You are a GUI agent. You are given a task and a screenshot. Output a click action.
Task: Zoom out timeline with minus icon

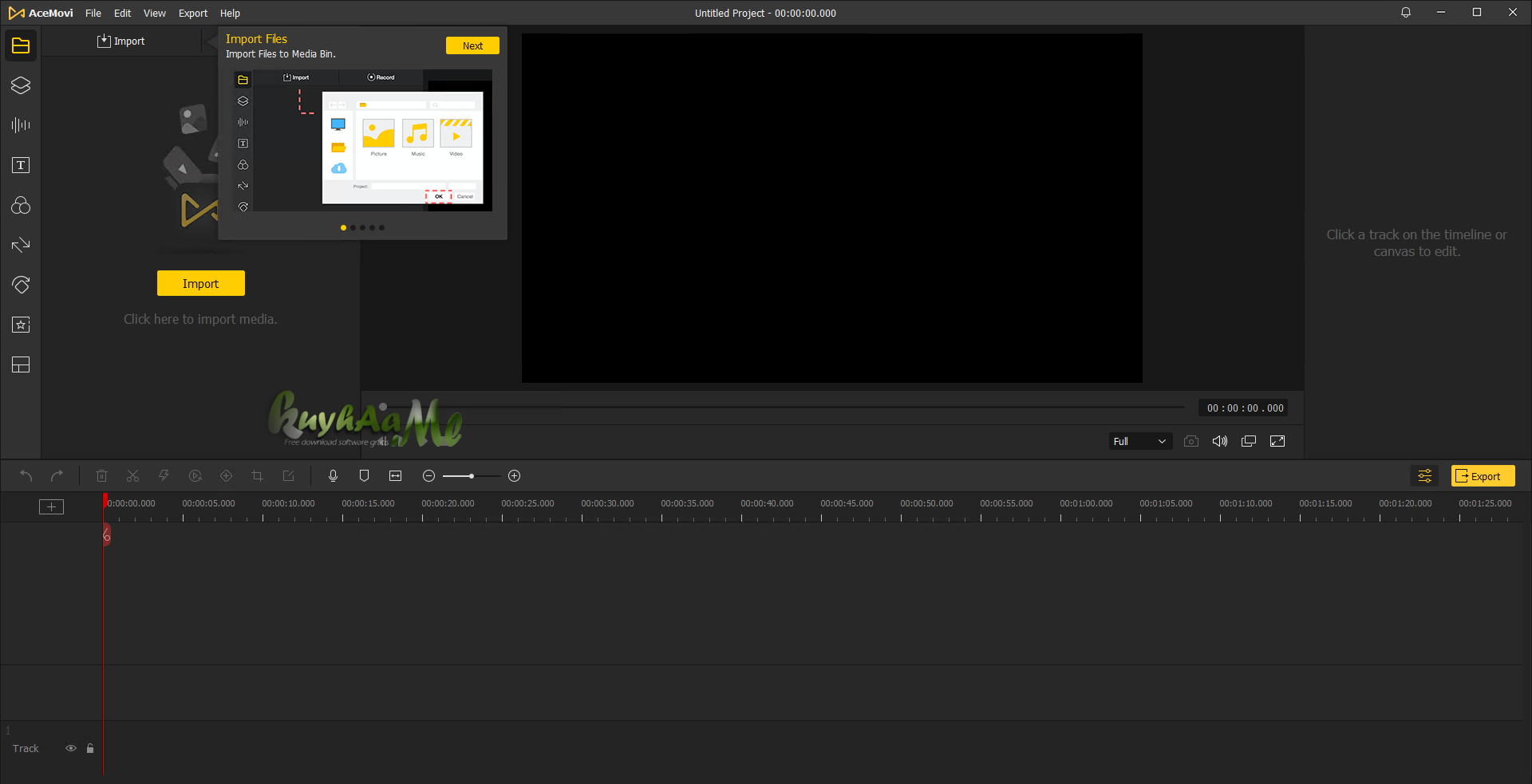click(428, 476)
